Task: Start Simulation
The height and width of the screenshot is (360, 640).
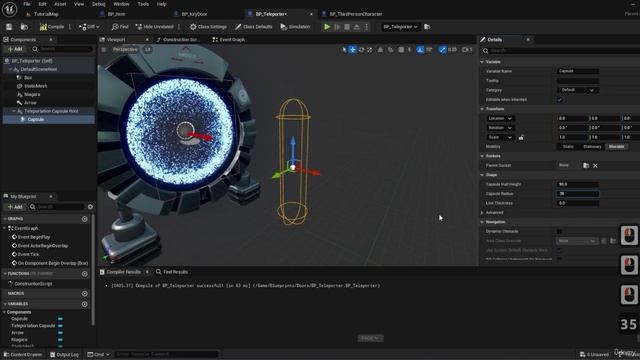Action: 295,27
